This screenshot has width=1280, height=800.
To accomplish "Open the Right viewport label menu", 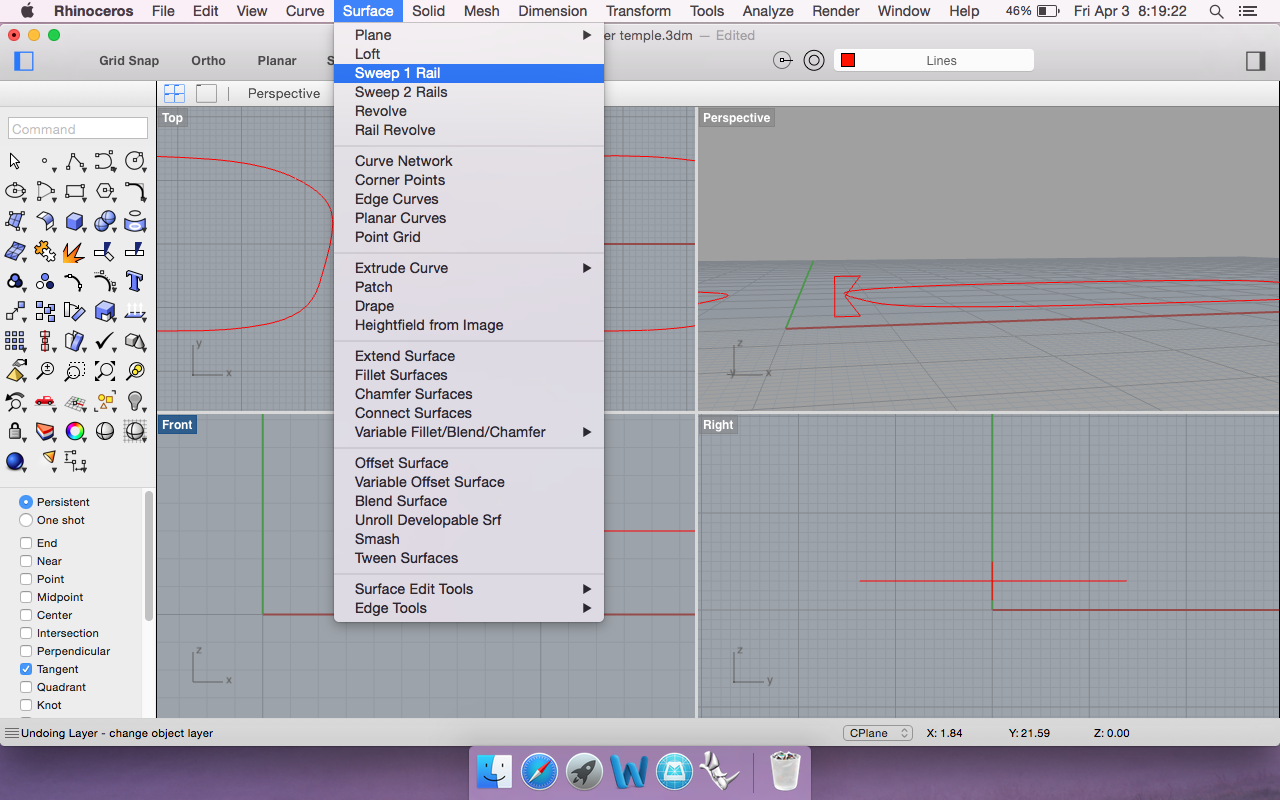I will point(718,425).
